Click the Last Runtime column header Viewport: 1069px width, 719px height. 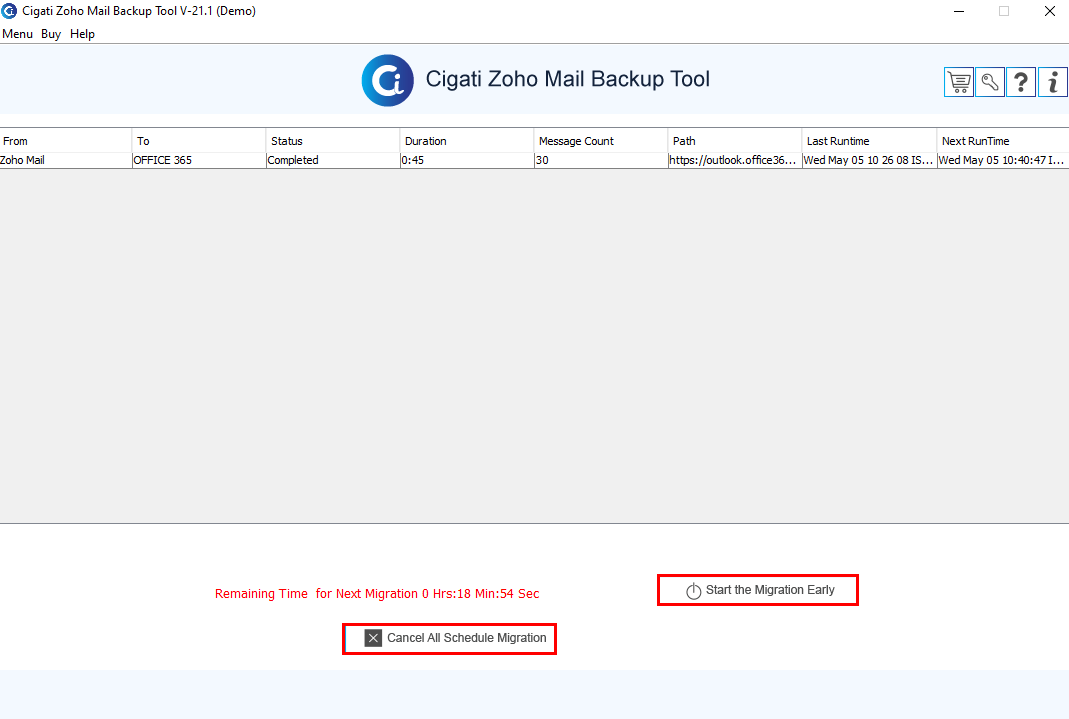[x=869, y=141]
